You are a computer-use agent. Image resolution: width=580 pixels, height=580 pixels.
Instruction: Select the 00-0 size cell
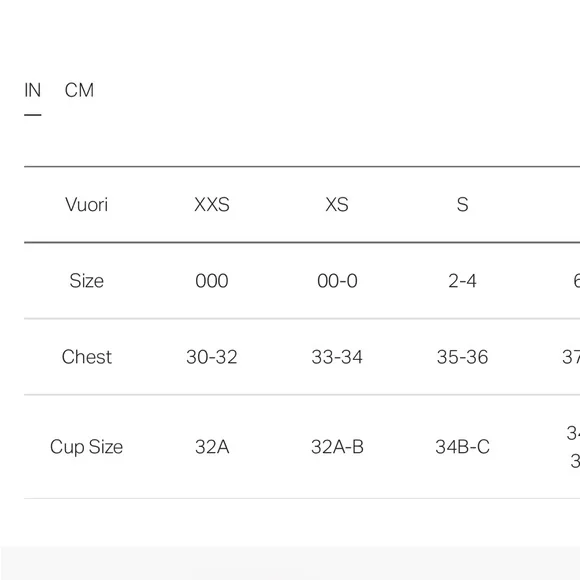(337, 281)
